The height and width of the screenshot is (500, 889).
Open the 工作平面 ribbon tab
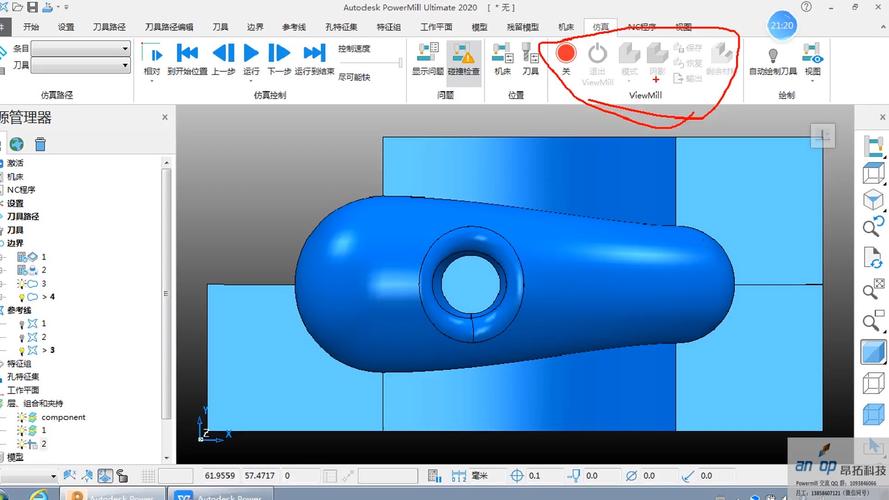coord(436,27)
